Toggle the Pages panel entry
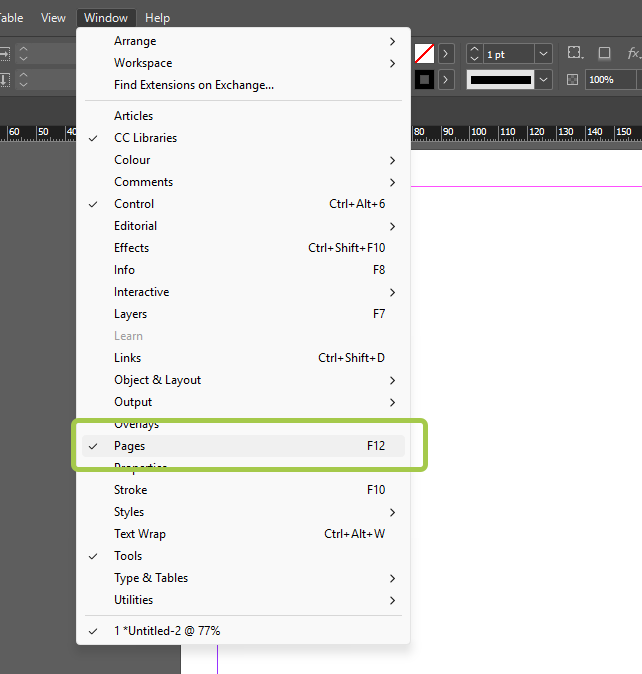 tap(243, 446)
